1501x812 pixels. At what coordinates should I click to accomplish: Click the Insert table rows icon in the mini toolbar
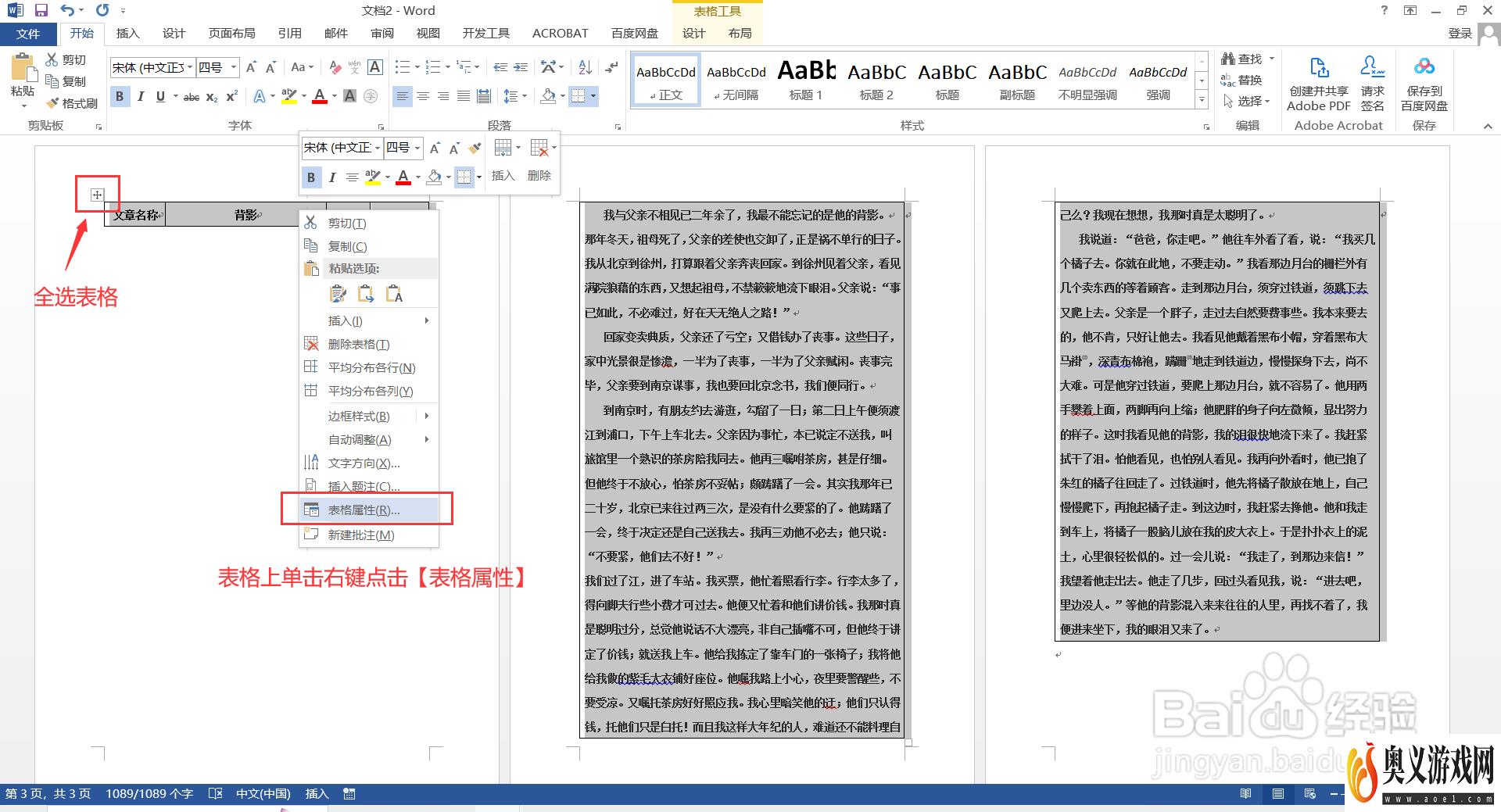[503, 148]
